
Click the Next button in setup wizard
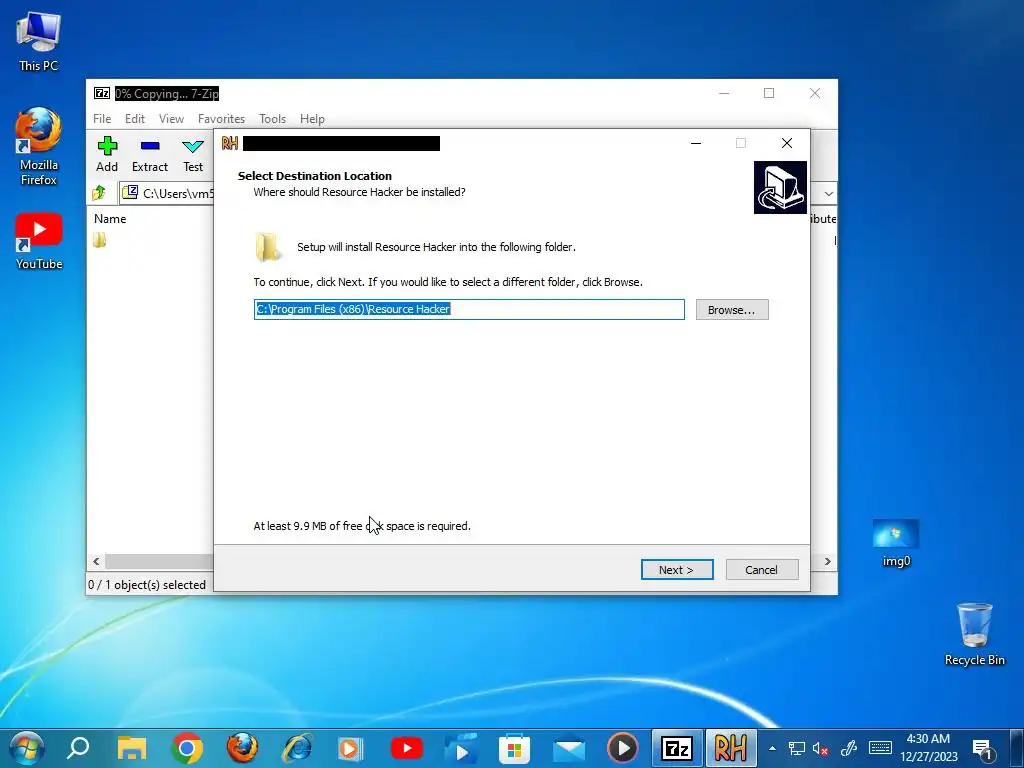(x=677, y=569)
